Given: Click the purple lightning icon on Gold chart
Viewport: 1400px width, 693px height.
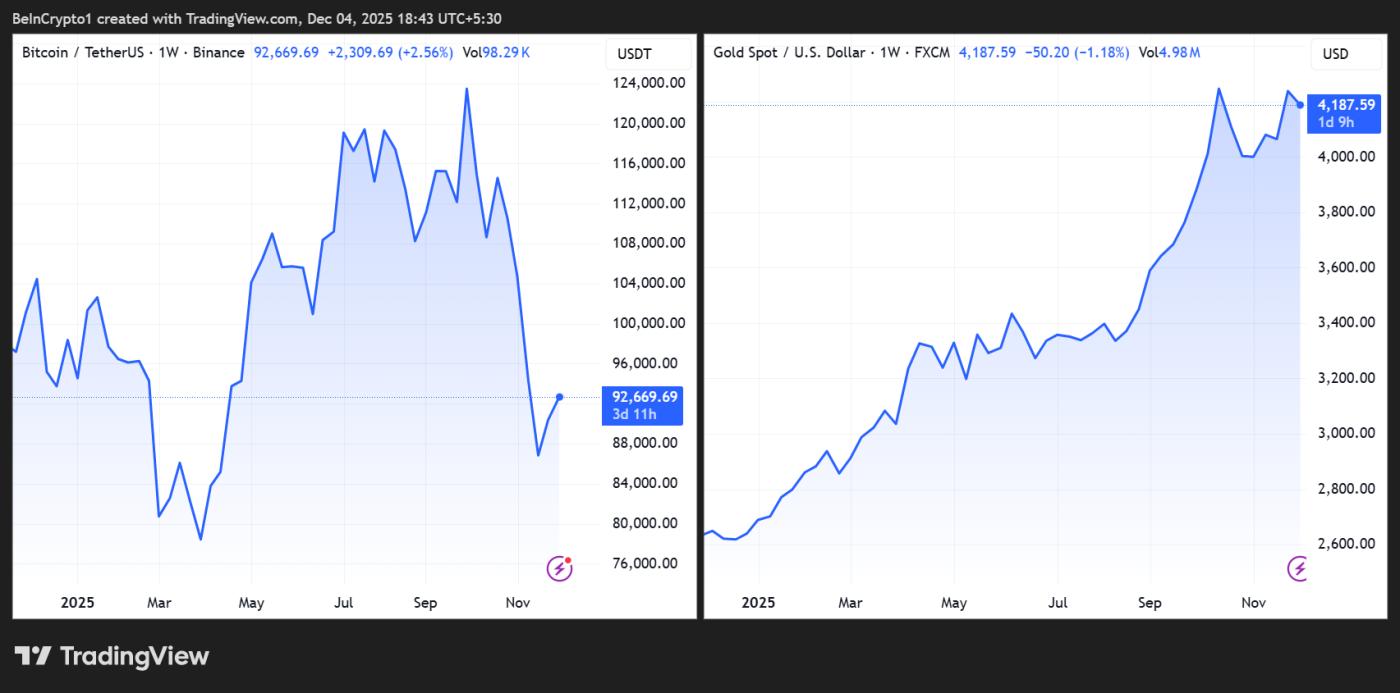Looking at the screenshot, I should point(1298,569).
